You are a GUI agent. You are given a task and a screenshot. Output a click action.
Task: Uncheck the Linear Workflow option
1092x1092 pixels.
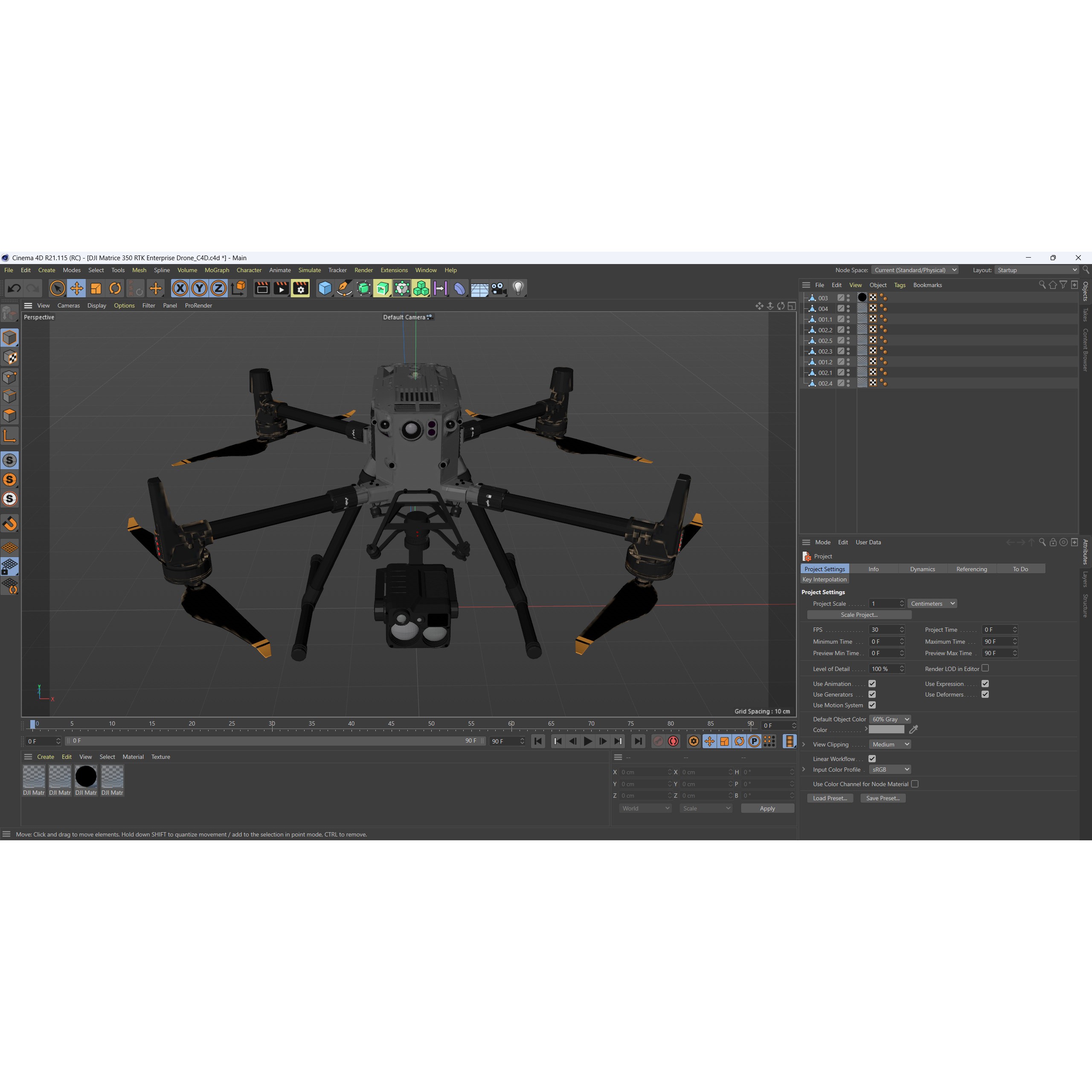tap(872, 758)
